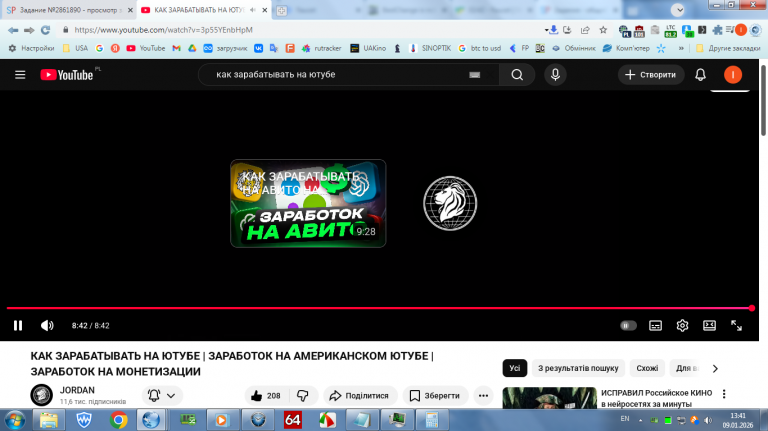Image resolution: width=768 pixels, height=431 pixels.
Task: Expand tab search dropdown arrow
Action: [x=678, y=10]
